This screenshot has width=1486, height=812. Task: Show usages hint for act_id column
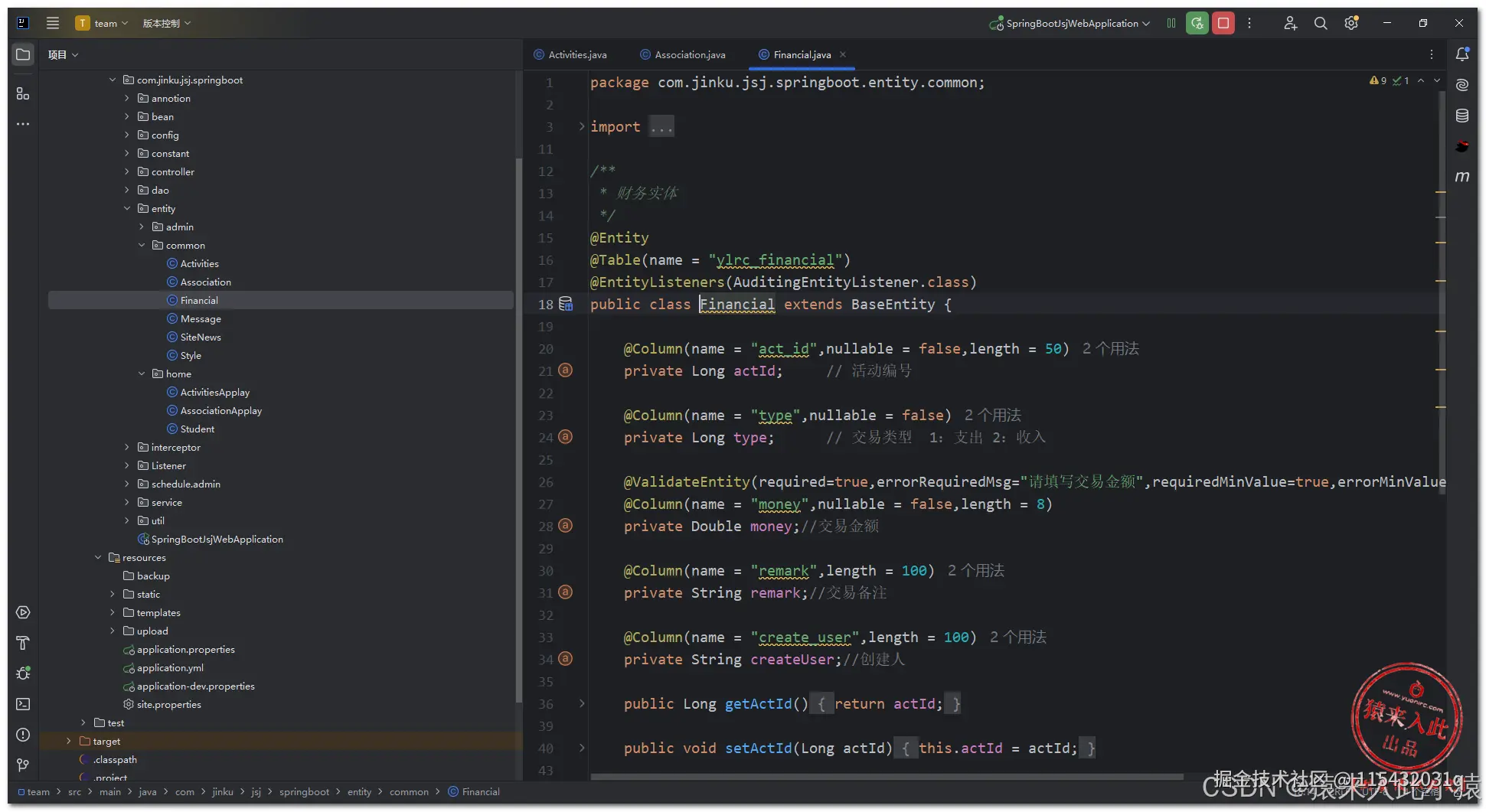tap(1110, 349)
